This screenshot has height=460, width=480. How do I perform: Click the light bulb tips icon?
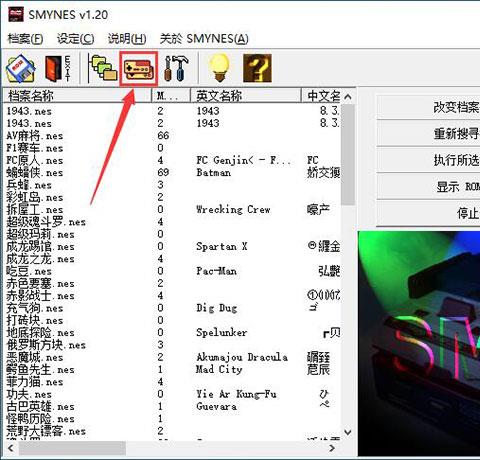pyautogui.click(x=219, y=68)
